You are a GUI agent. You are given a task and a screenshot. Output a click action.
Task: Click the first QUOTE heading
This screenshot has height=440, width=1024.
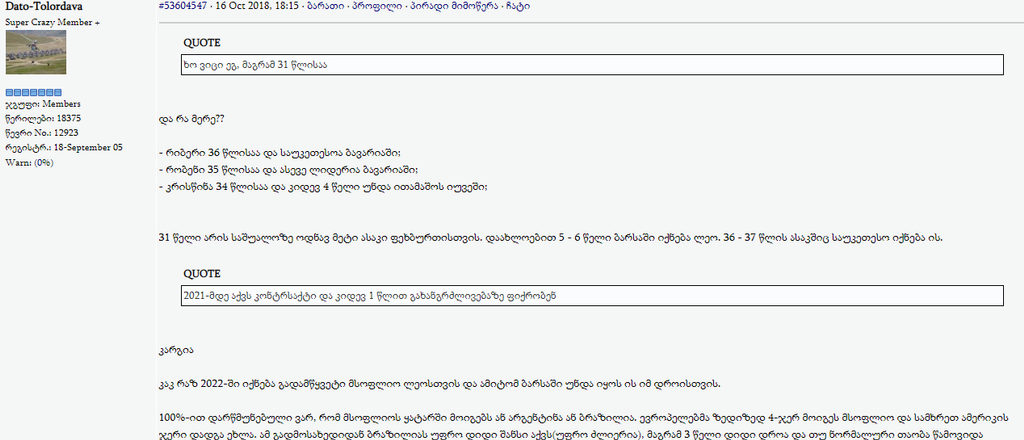pos(202,43)
